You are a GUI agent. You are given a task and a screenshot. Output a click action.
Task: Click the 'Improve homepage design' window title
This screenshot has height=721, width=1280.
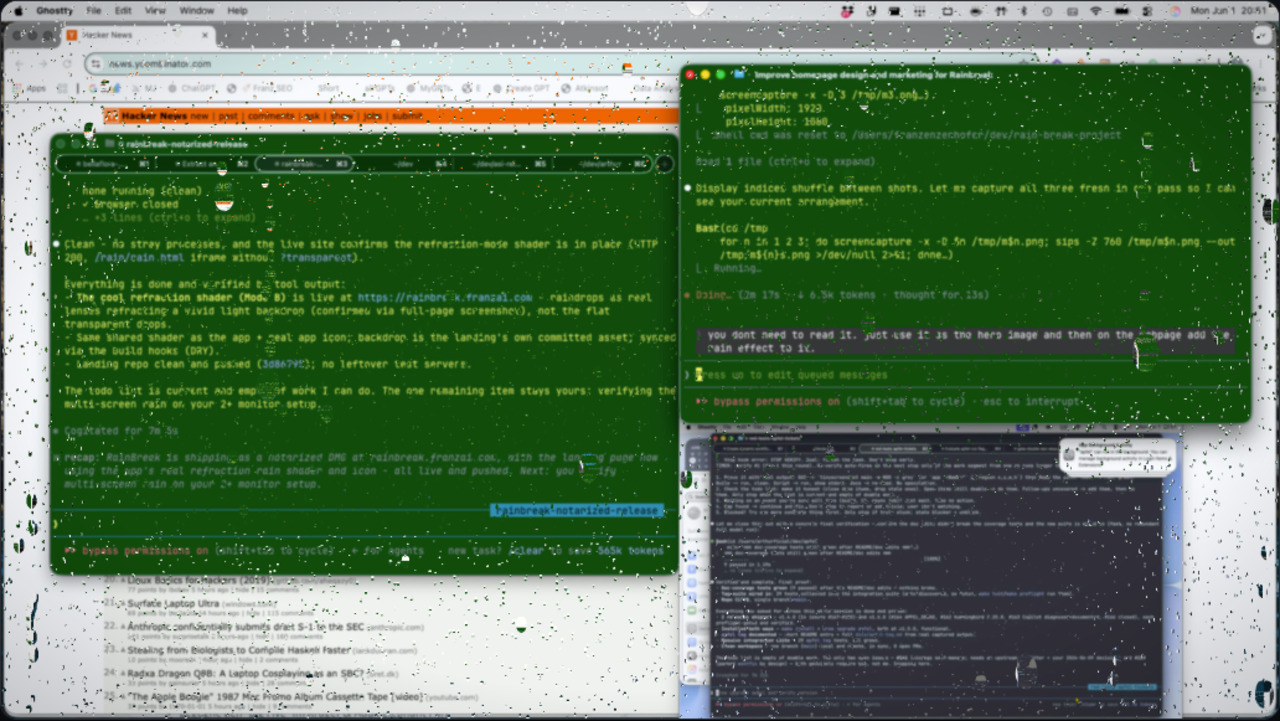(873, 75)
